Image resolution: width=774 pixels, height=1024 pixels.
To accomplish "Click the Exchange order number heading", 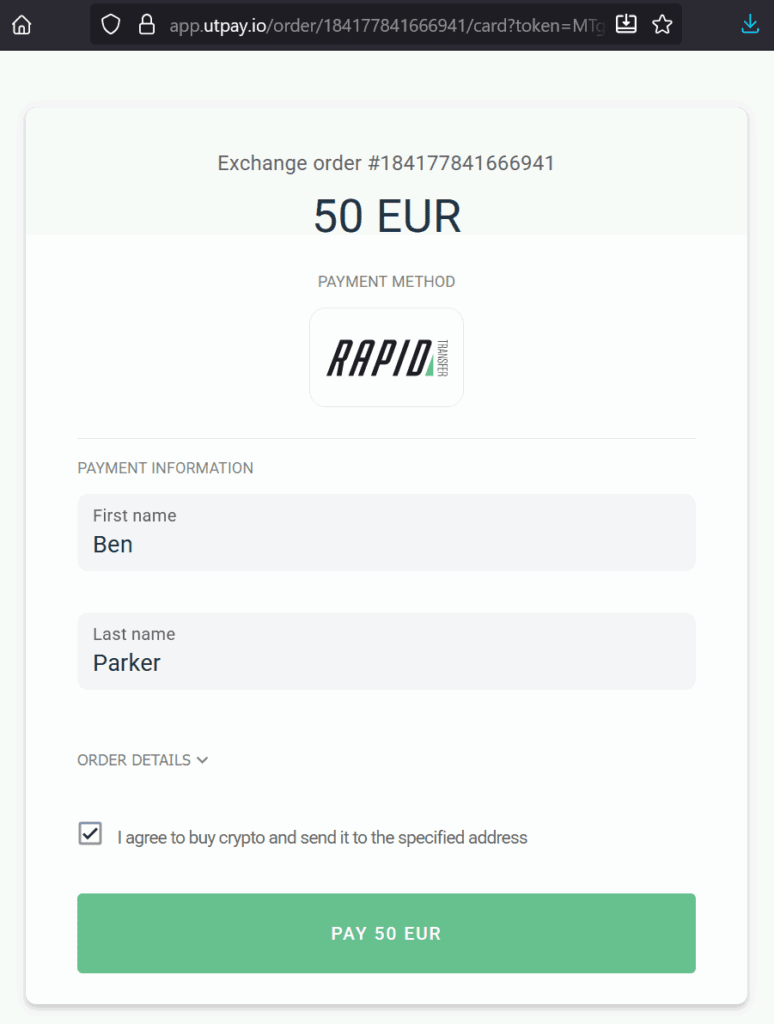I will click(x=386, y=163).
